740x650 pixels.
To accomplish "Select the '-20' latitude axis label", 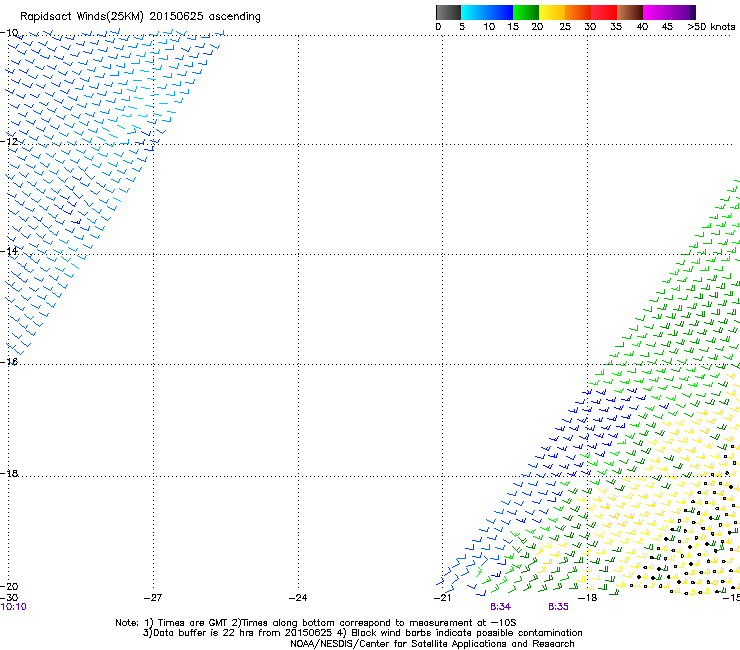I will click(x=9, y=586).
